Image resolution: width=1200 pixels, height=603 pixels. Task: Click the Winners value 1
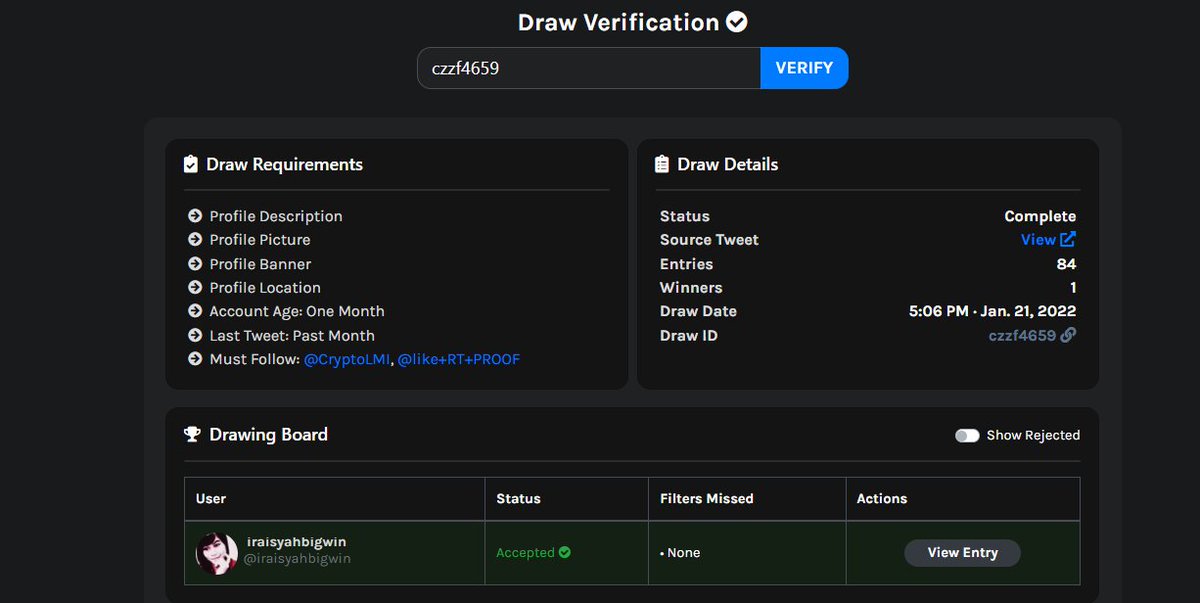tap(1072, 288)
